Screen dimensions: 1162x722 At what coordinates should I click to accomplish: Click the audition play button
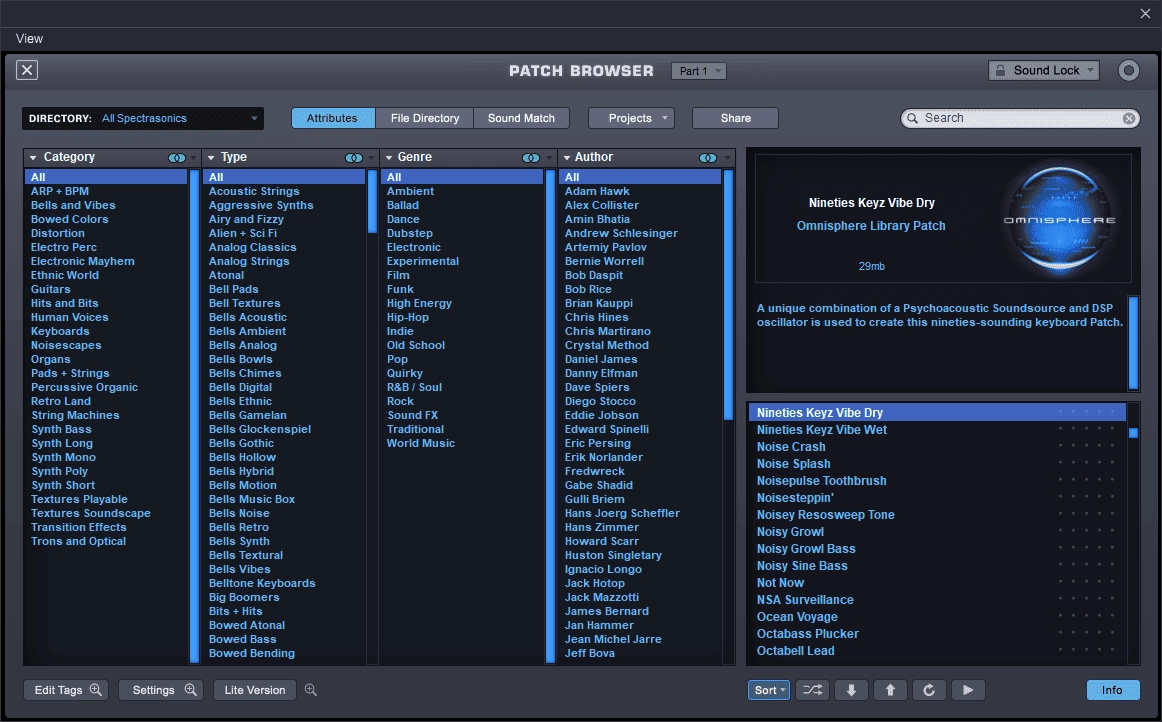pyautogui.click(x=968, y=690)
